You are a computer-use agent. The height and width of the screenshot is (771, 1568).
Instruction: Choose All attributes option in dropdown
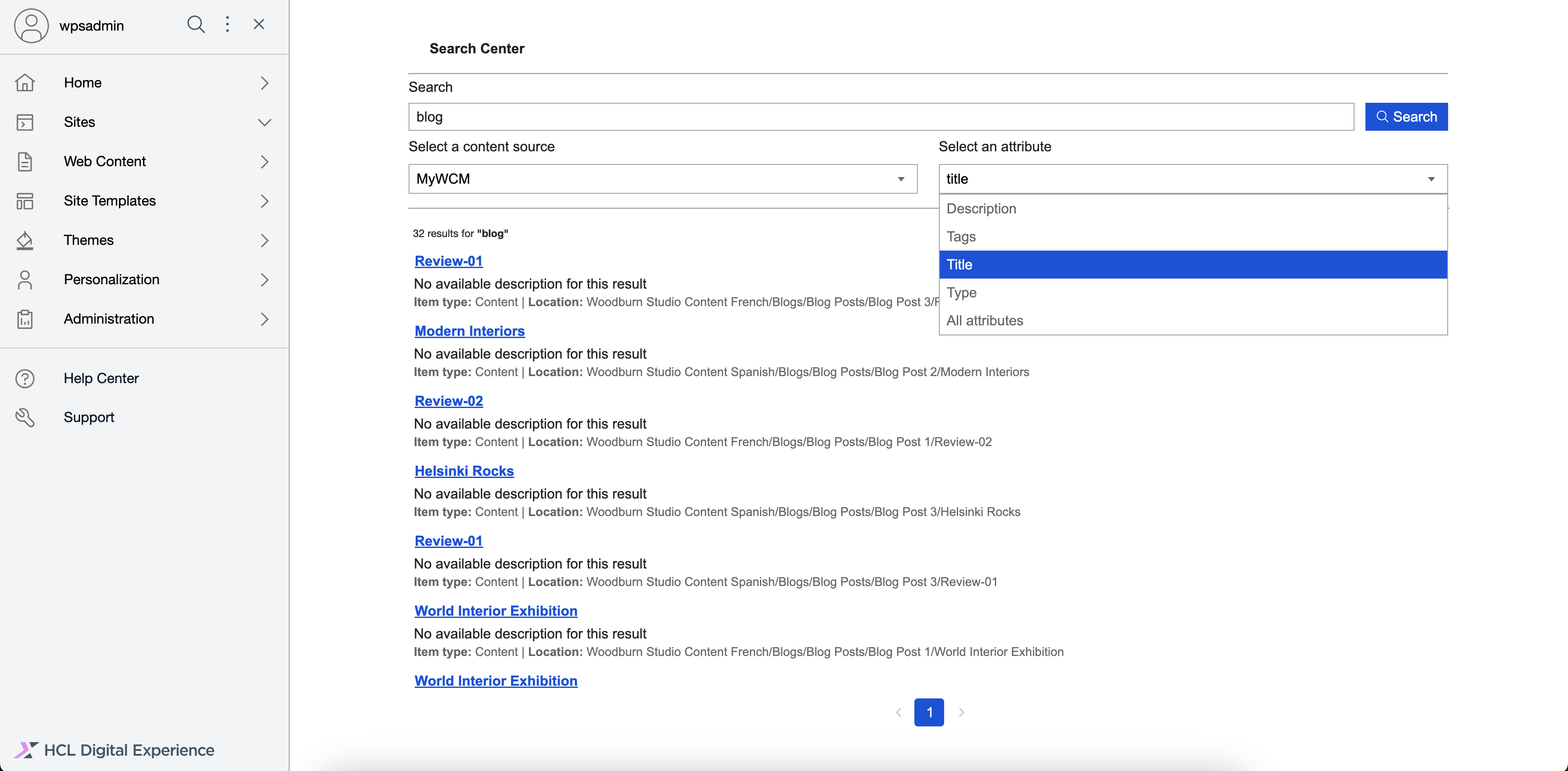pos(984,321)
